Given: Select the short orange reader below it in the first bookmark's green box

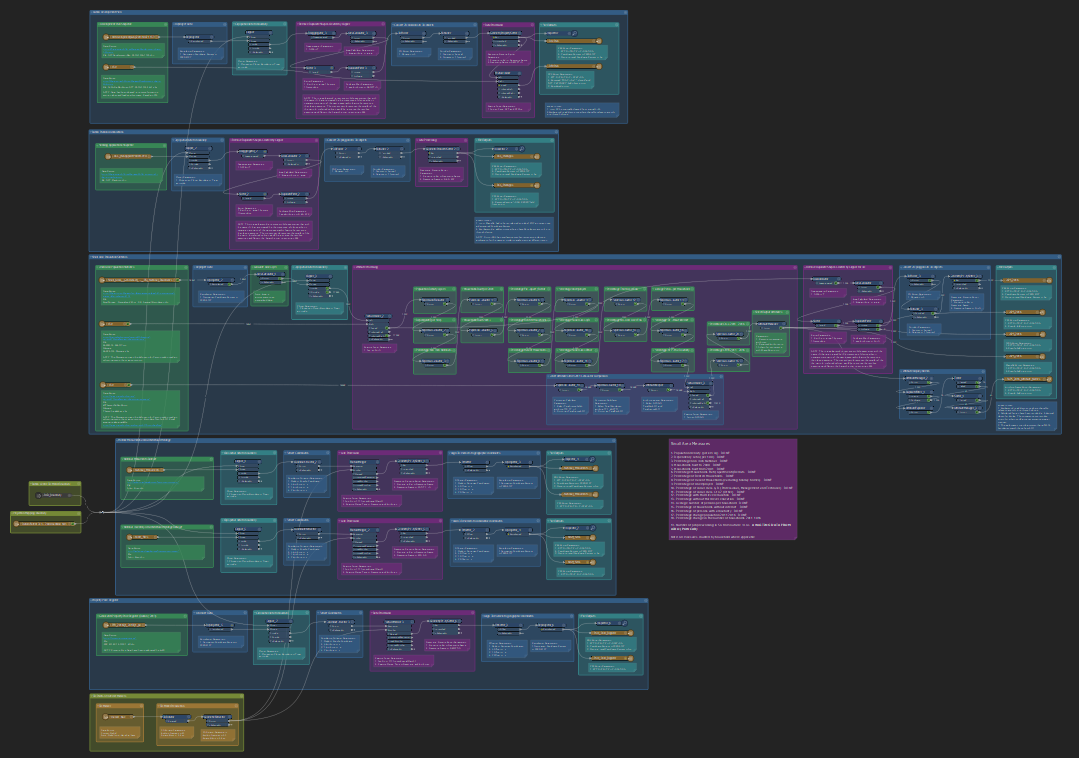Looking at the screenshot, I should [119, 67].
